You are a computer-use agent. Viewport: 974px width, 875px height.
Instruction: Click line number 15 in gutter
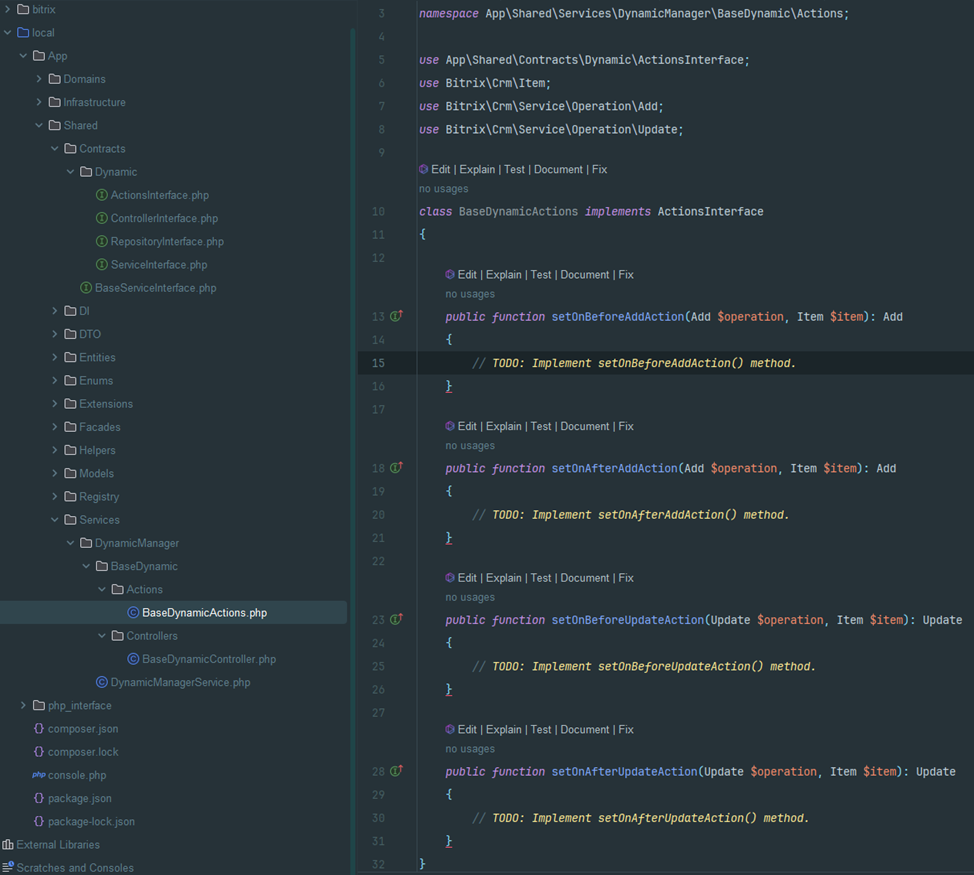378,363
